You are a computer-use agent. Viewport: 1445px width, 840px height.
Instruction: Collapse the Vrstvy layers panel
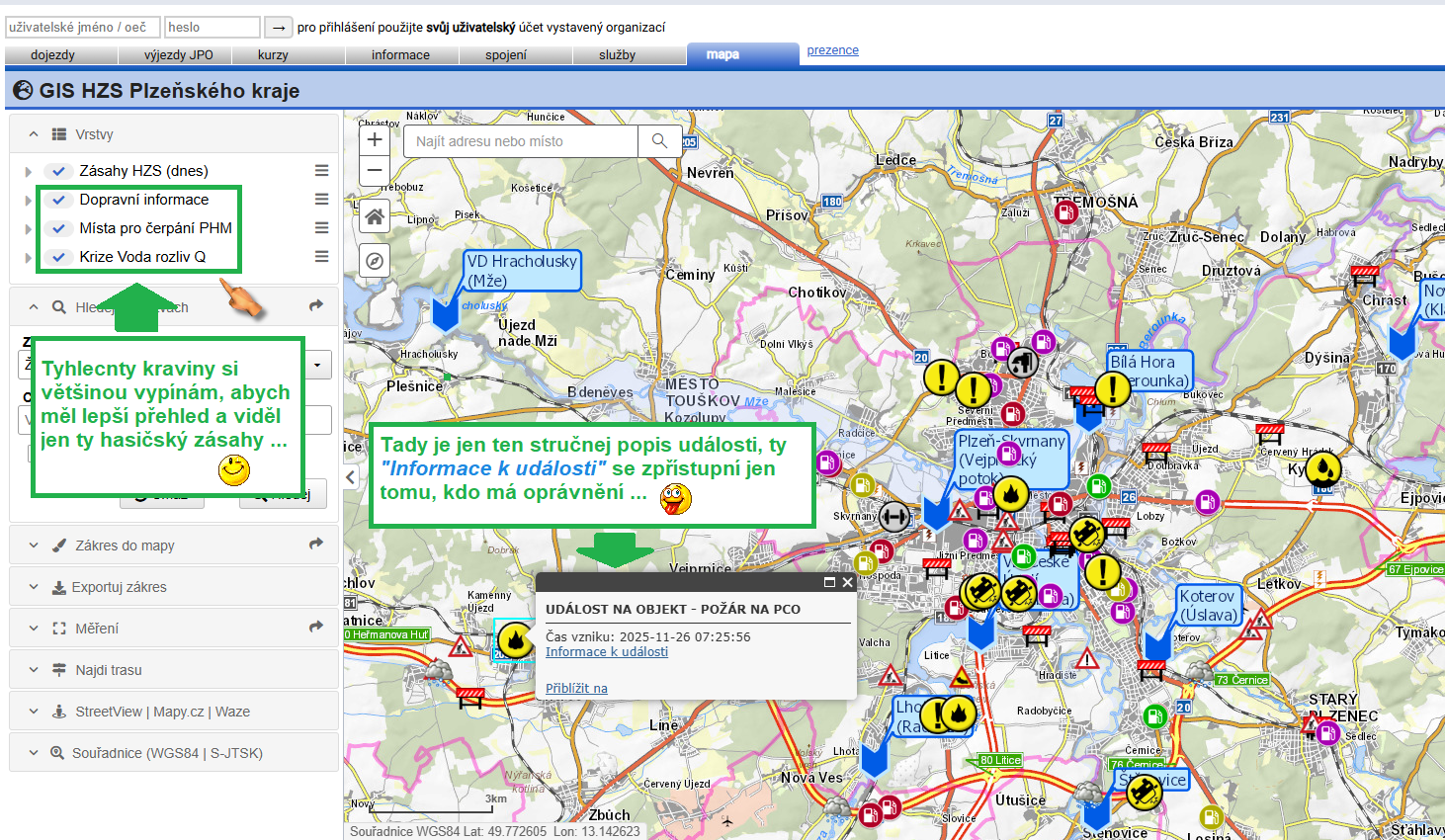pos(34,134)
